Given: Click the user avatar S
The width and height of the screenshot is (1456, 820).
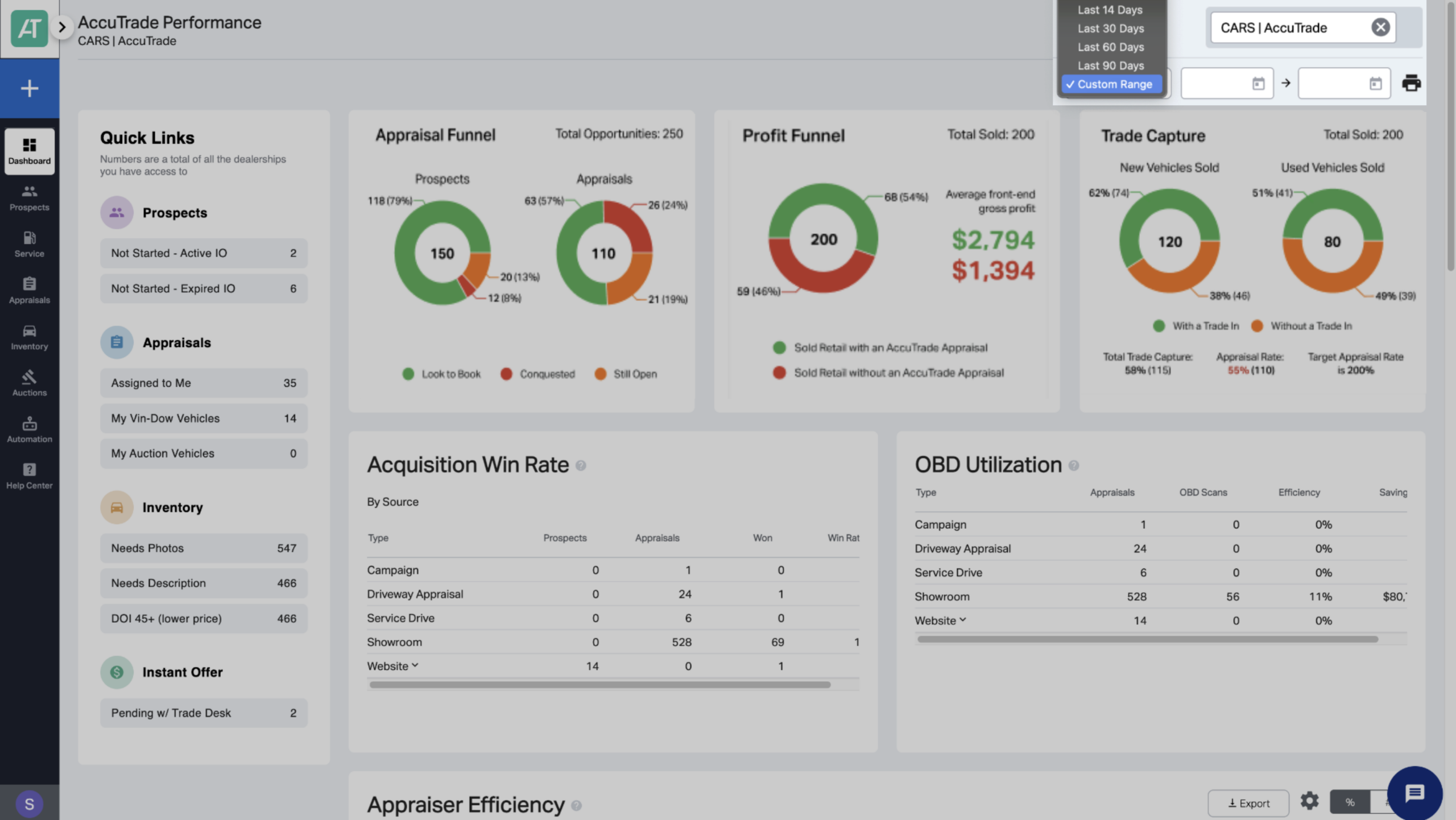Looking at the screenshot, I should coord(30,804).
